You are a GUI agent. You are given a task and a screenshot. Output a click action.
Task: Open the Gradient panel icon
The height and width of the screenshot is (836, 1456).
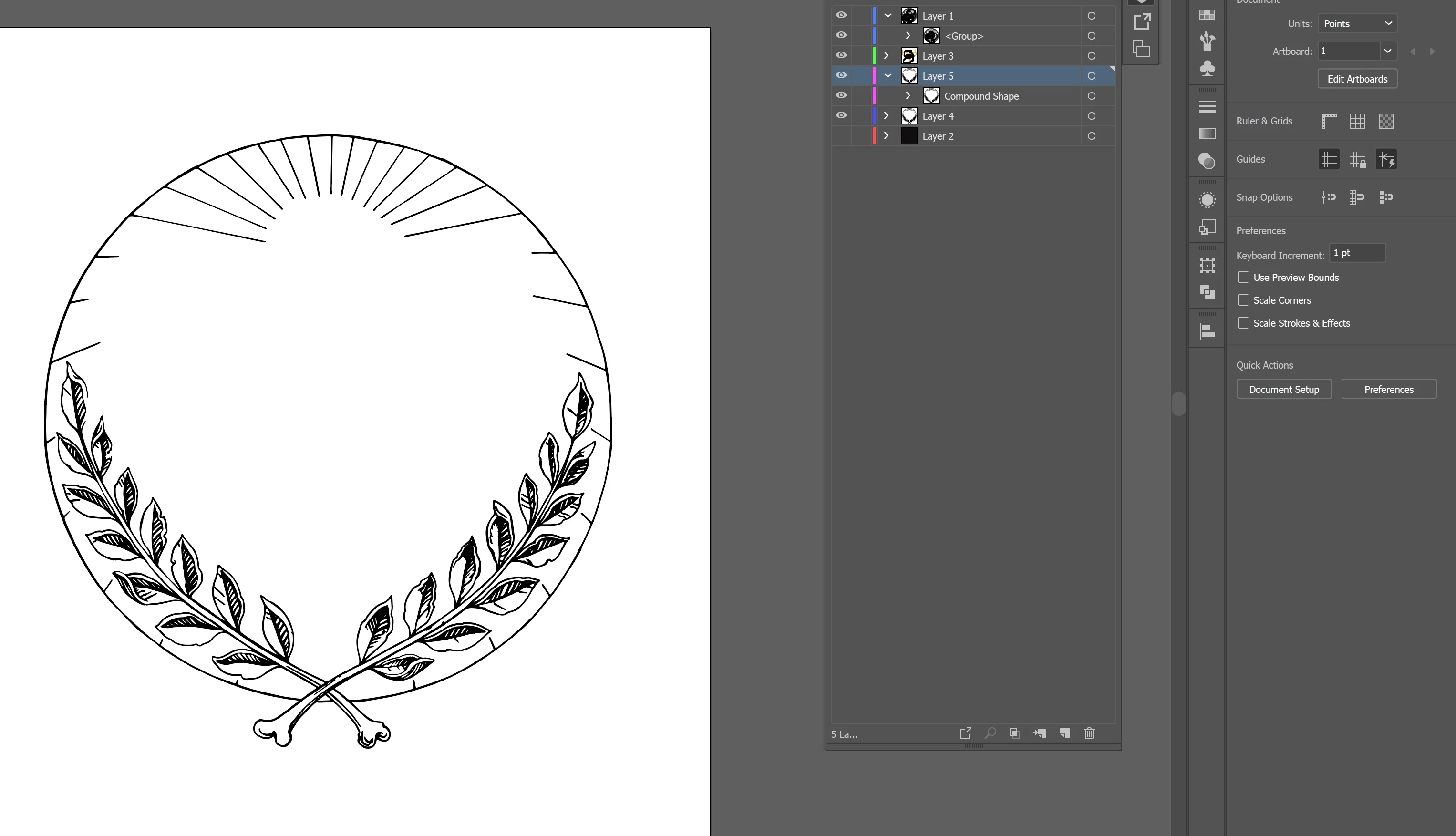pyautogui.click(x=1208, y=134)
